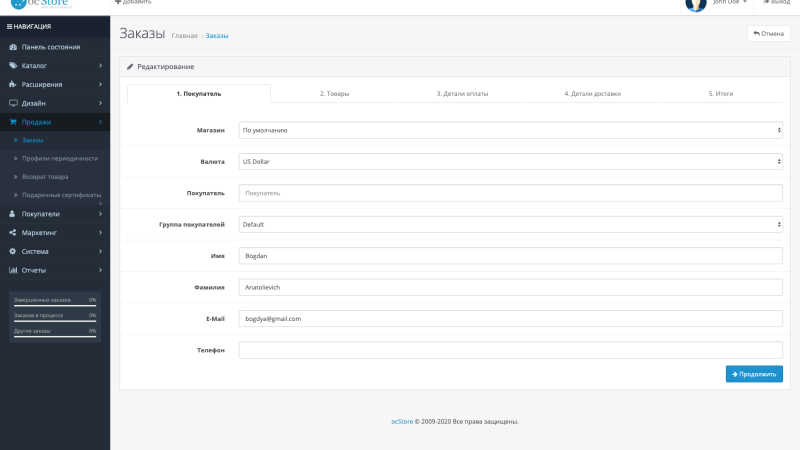The height and width of the screenshot is (450, 800).
Task: Switch to the 5. Итоги tab
Action: (721, 94)
